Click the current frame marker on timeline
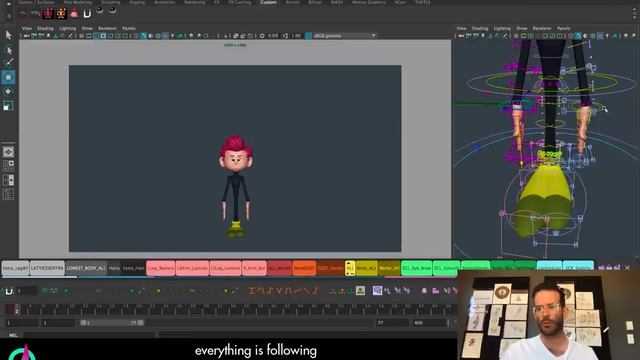Screen dimensions: 640x360 [x=16, y=309]
